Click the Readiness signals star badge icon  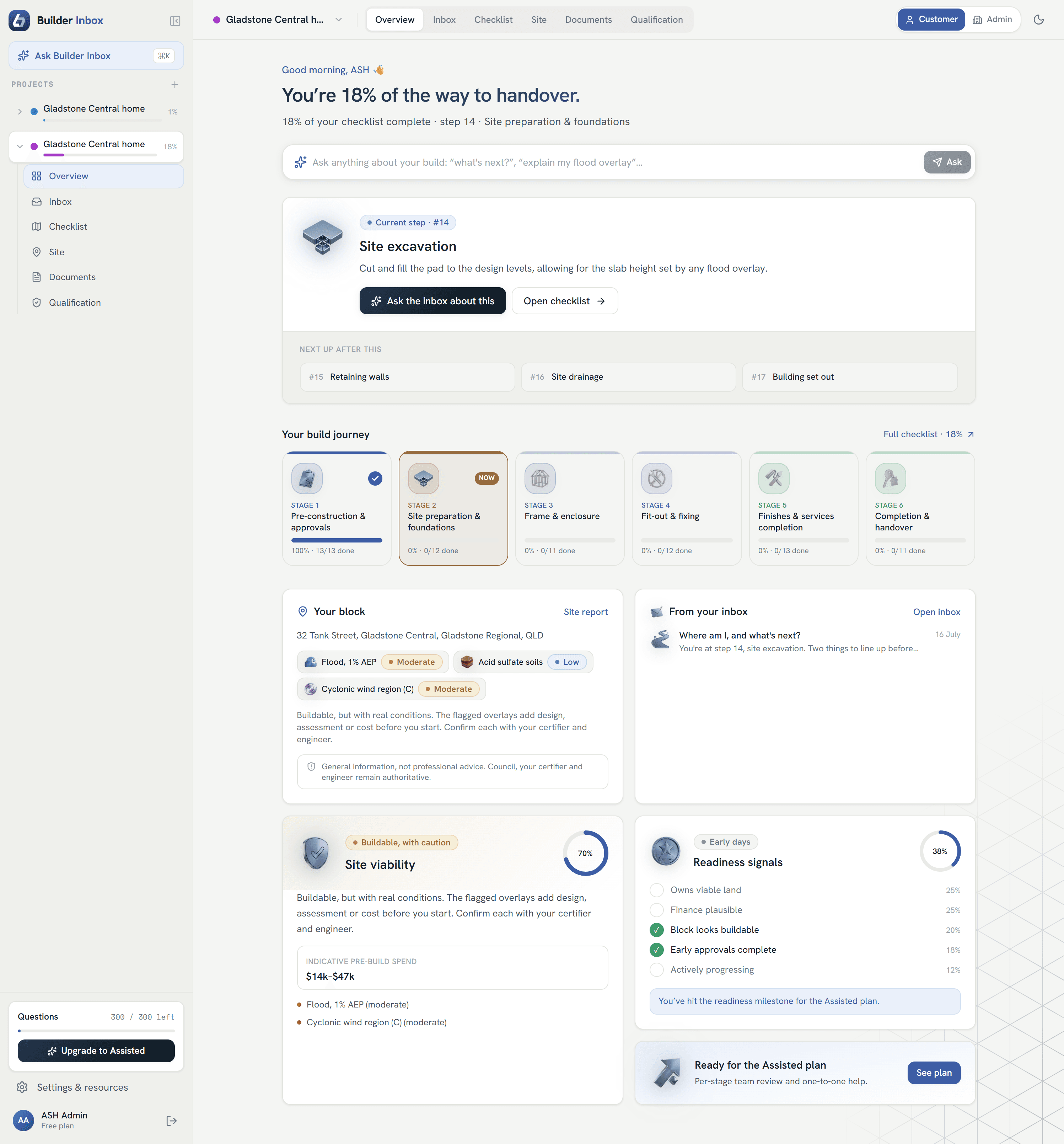(x=665, y=851)
